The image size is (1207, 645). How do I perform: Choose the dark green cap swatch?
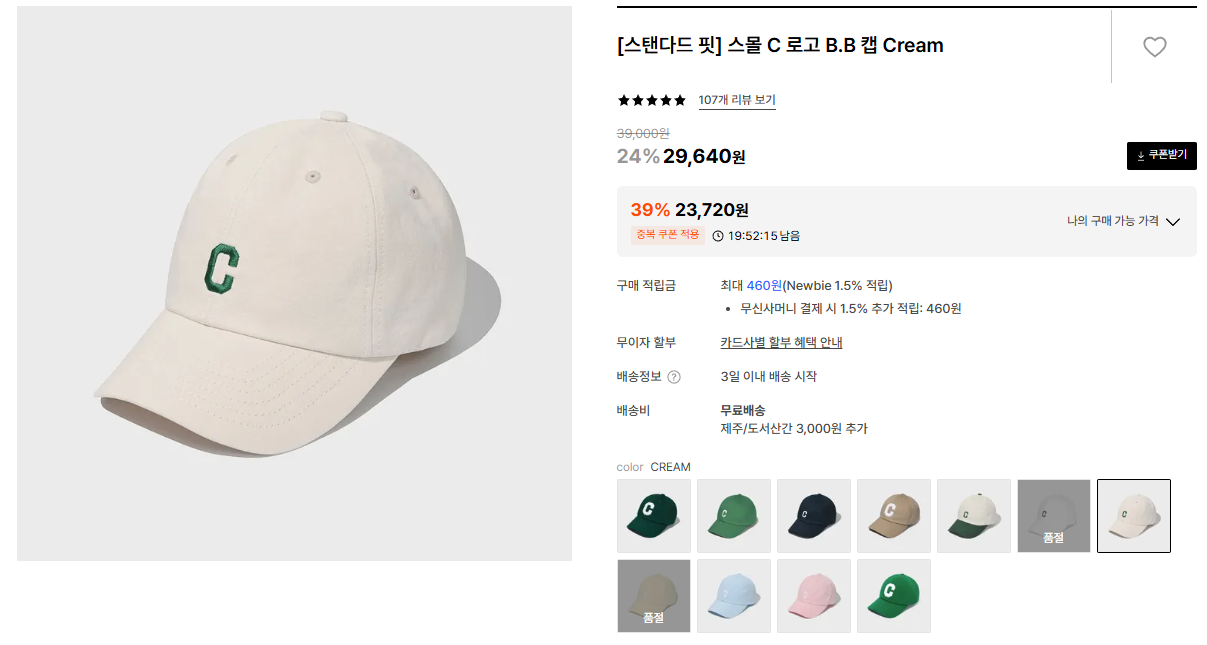click(x=654, y=516)
